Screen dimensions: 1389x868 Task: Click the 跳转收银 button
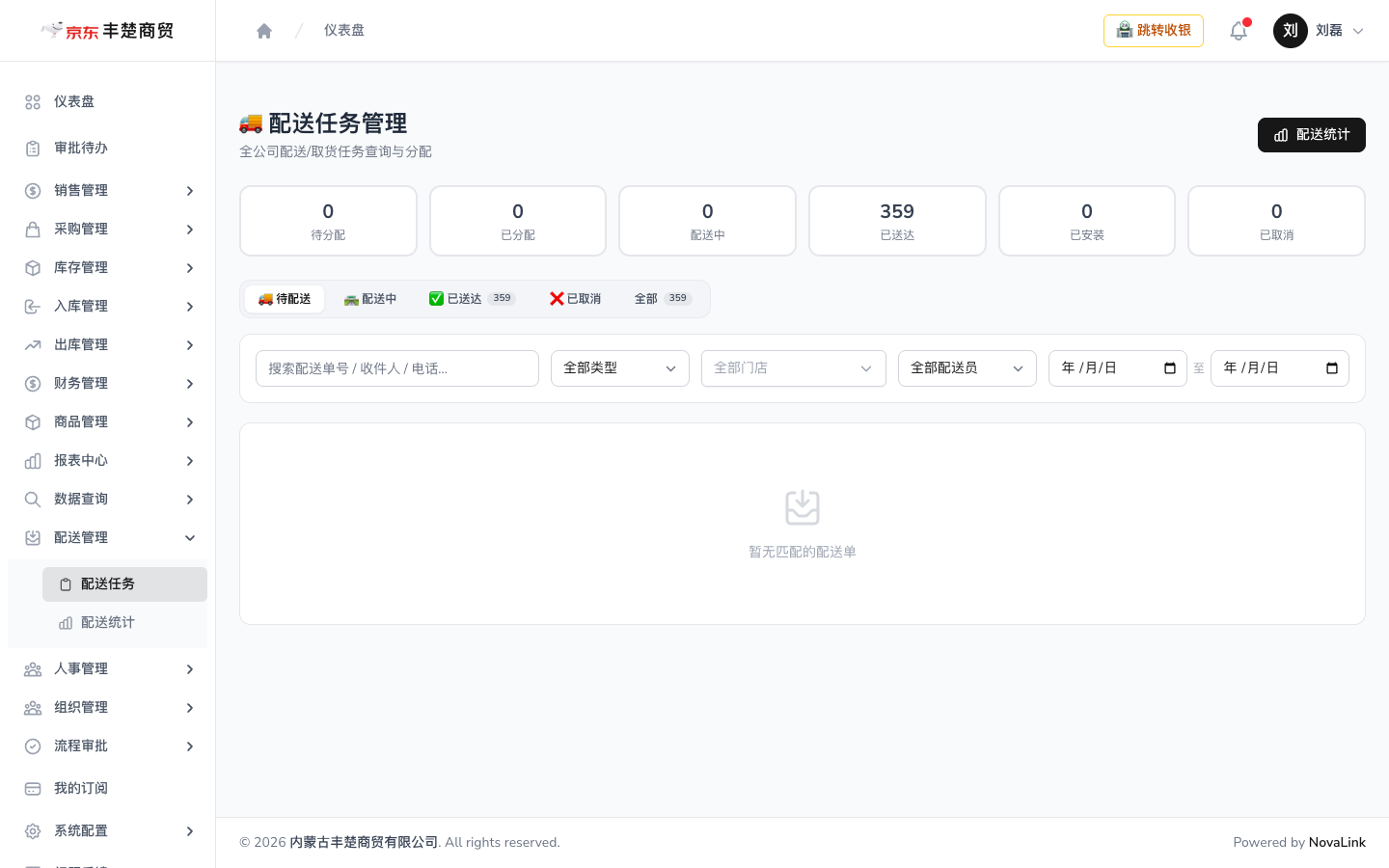tap(1154, 31)
